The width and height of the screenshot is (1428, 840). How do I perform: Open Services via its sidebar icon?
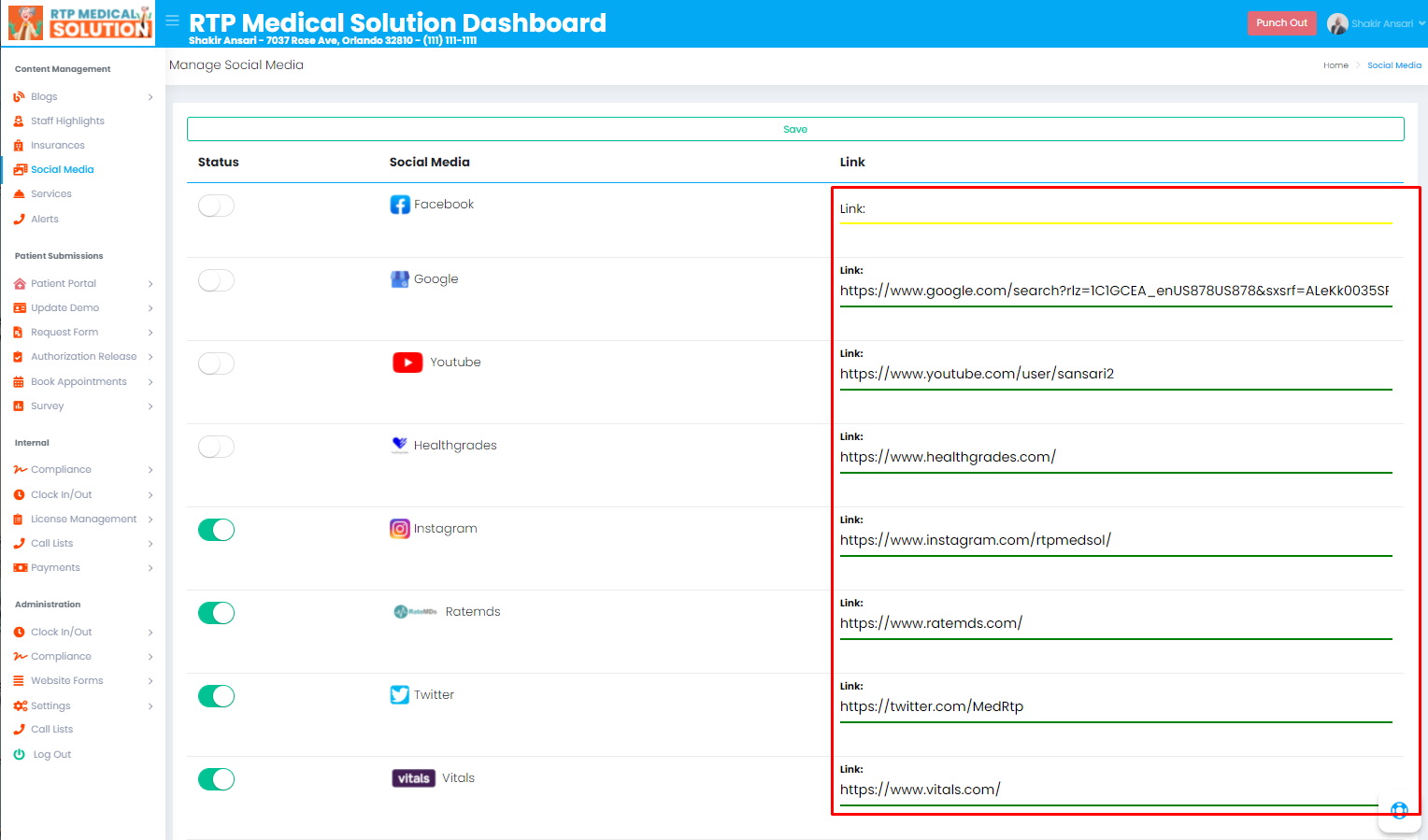[x=19, y=193]
